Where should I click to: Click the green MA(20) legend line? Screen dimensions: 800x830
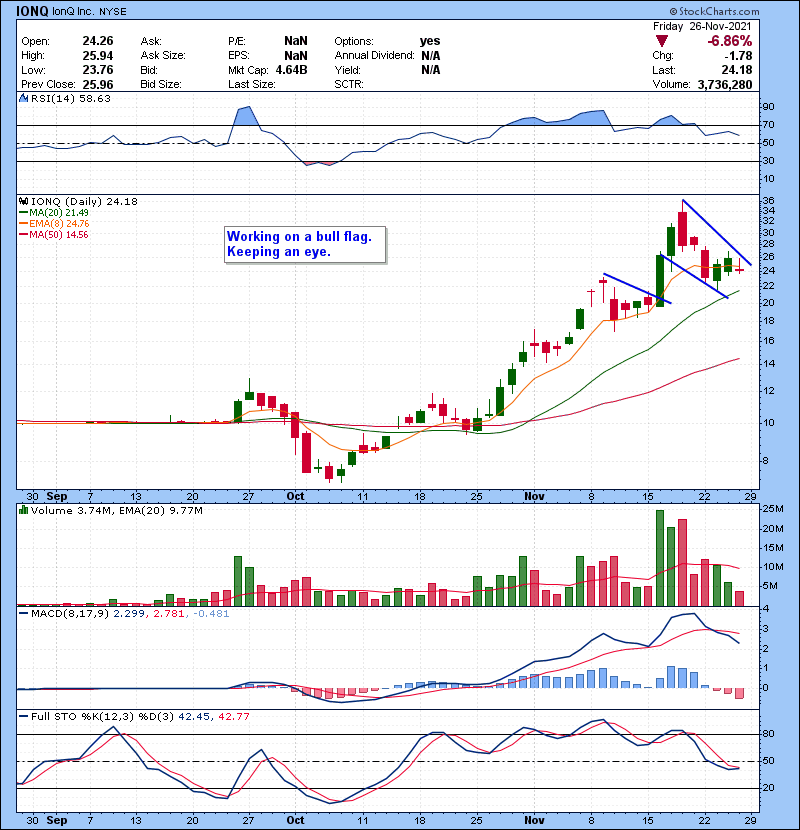(23, 213)
